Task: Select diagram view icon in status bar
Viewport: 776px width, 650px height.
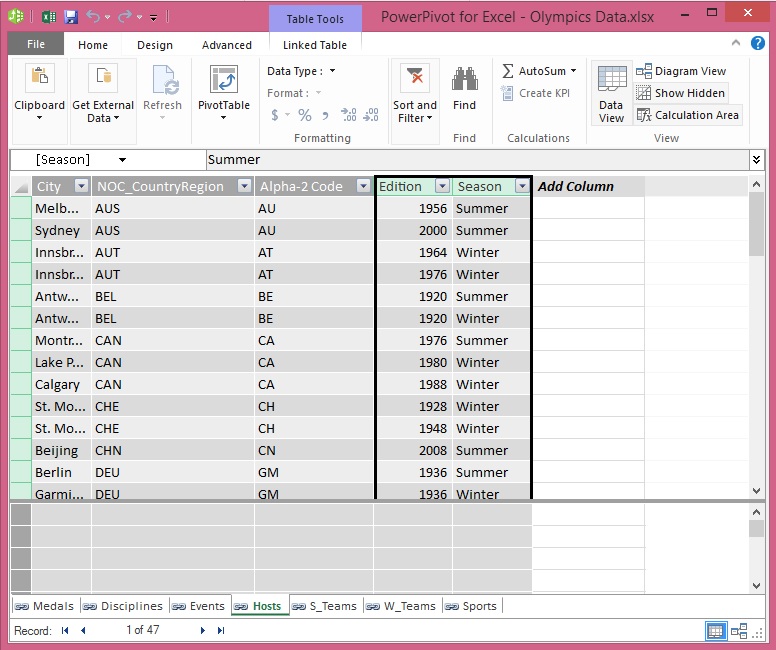Action: click(x=739, y=631)
